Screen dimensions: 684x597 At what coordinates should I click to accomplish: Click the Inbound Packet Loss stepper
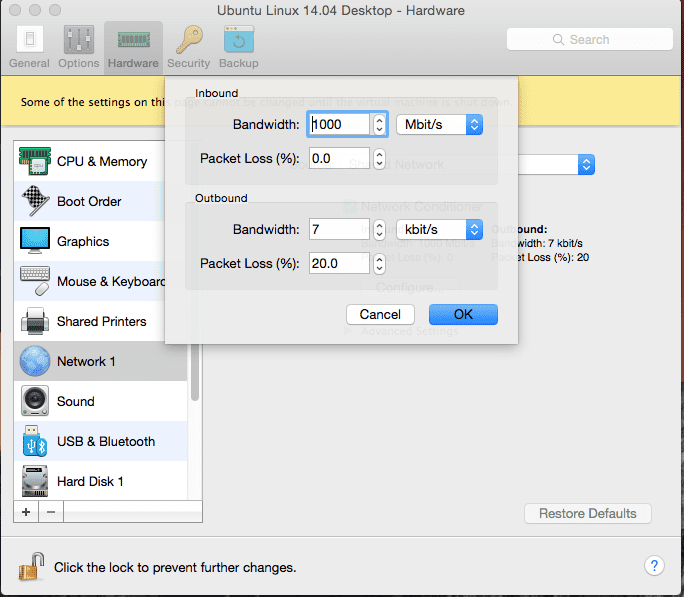point(380,158)
